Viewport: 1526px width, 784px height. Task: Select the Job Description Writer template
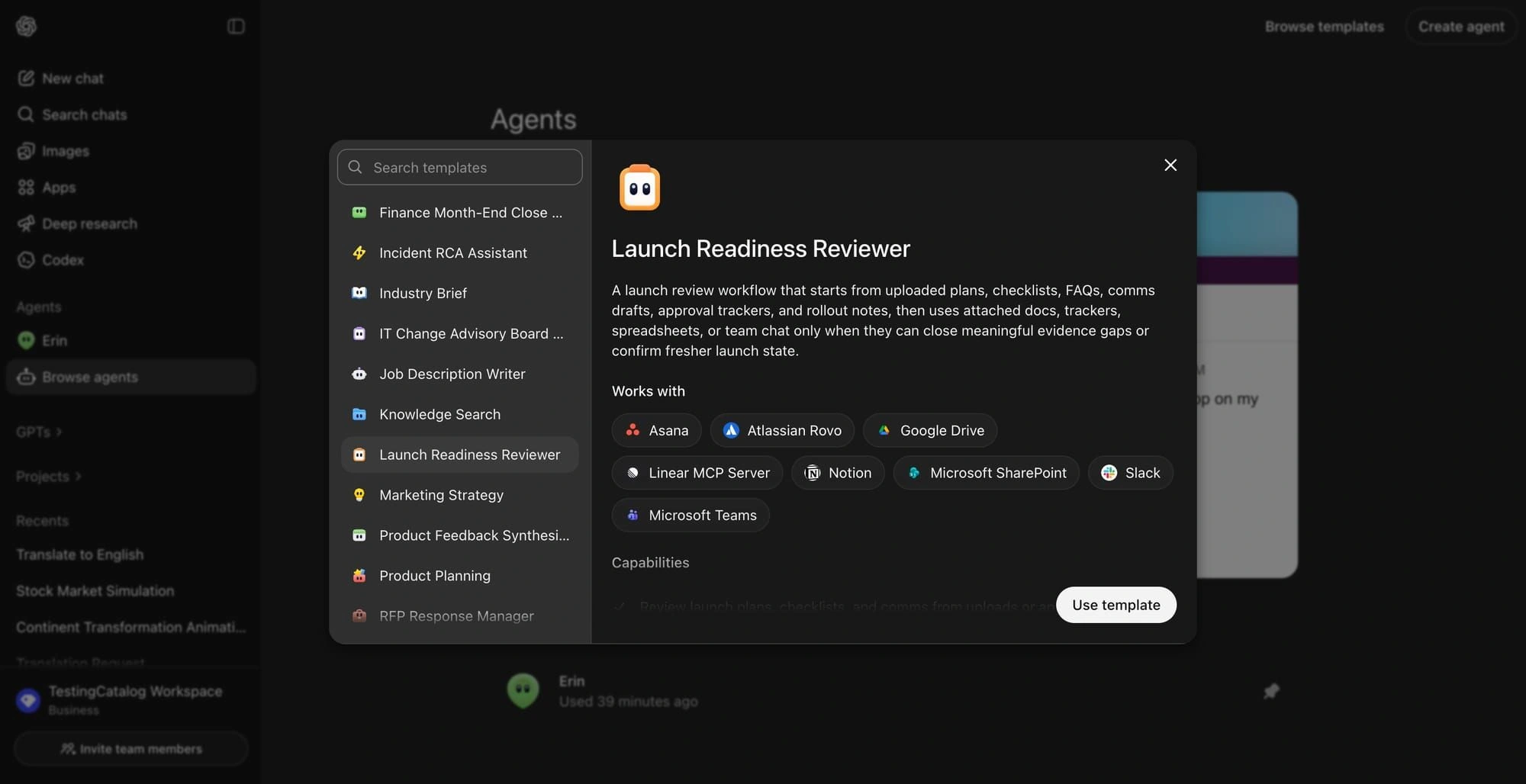(x=459, y=374)
